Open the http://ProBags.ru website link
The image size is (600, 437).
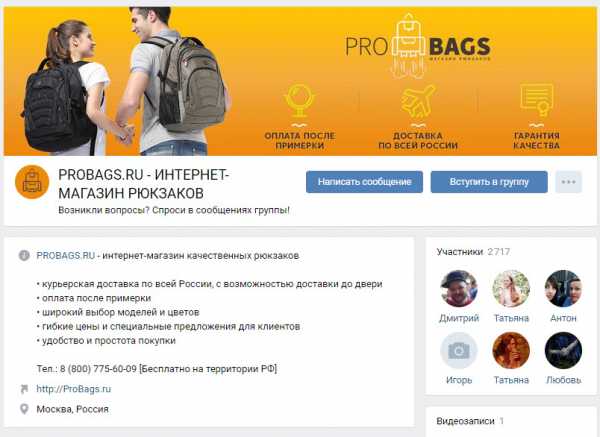pos(74,389)
